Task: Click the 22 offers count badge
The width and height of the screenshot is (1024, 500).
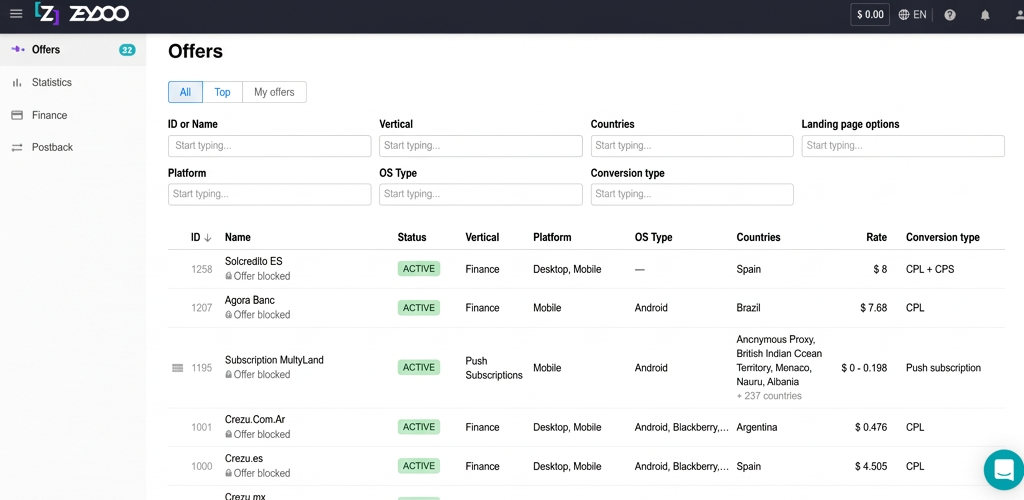Action: (x=127, y=50)
